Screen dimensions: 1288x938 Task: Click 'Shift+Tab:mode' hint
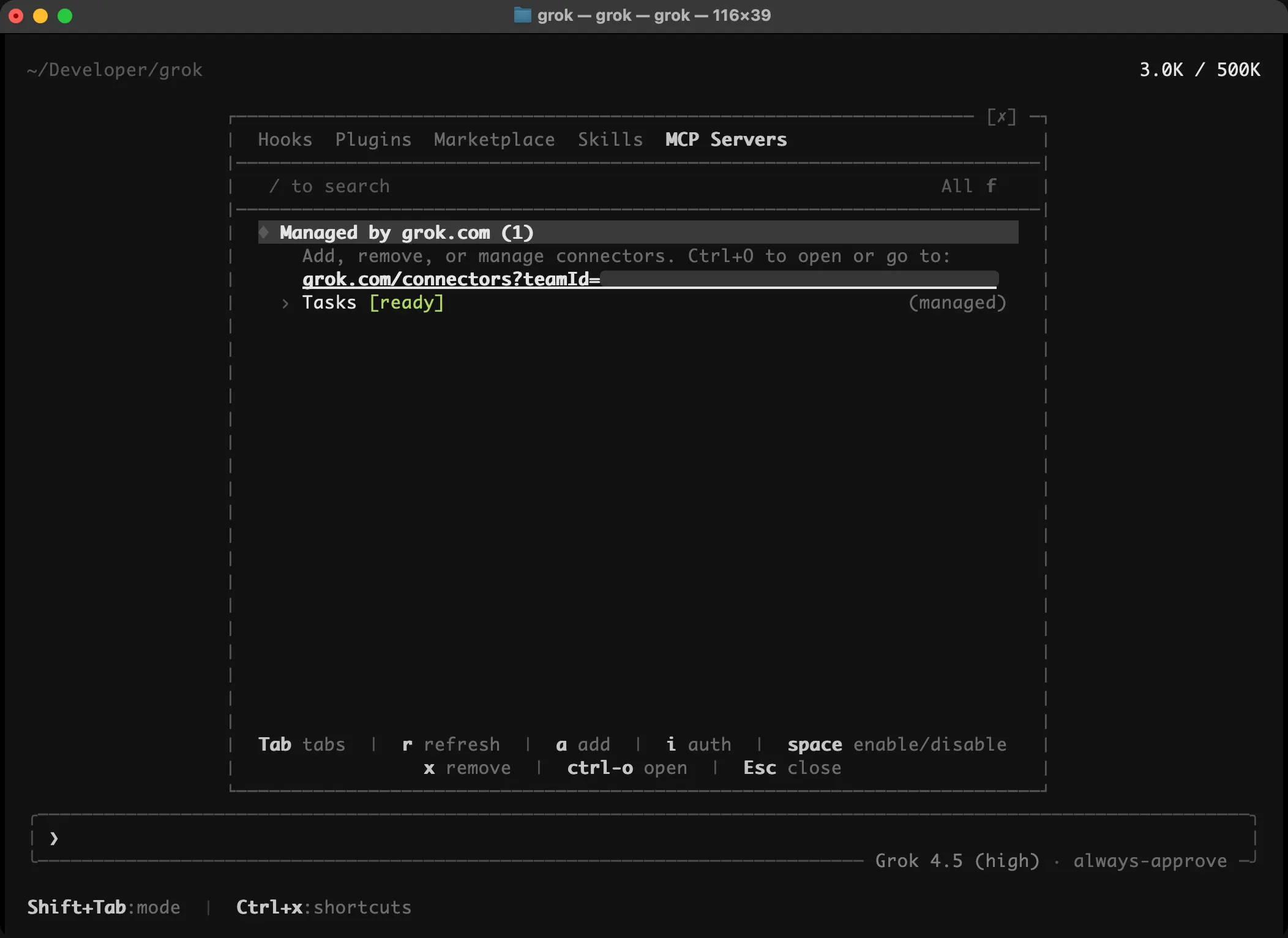click(x=103, y=907)
